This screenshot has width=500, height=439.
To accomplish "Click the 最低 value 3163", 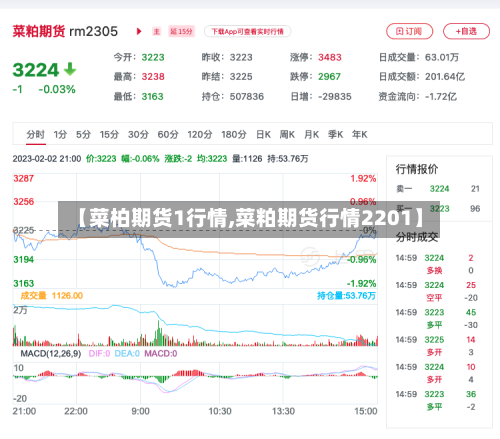I will [153, 97].
